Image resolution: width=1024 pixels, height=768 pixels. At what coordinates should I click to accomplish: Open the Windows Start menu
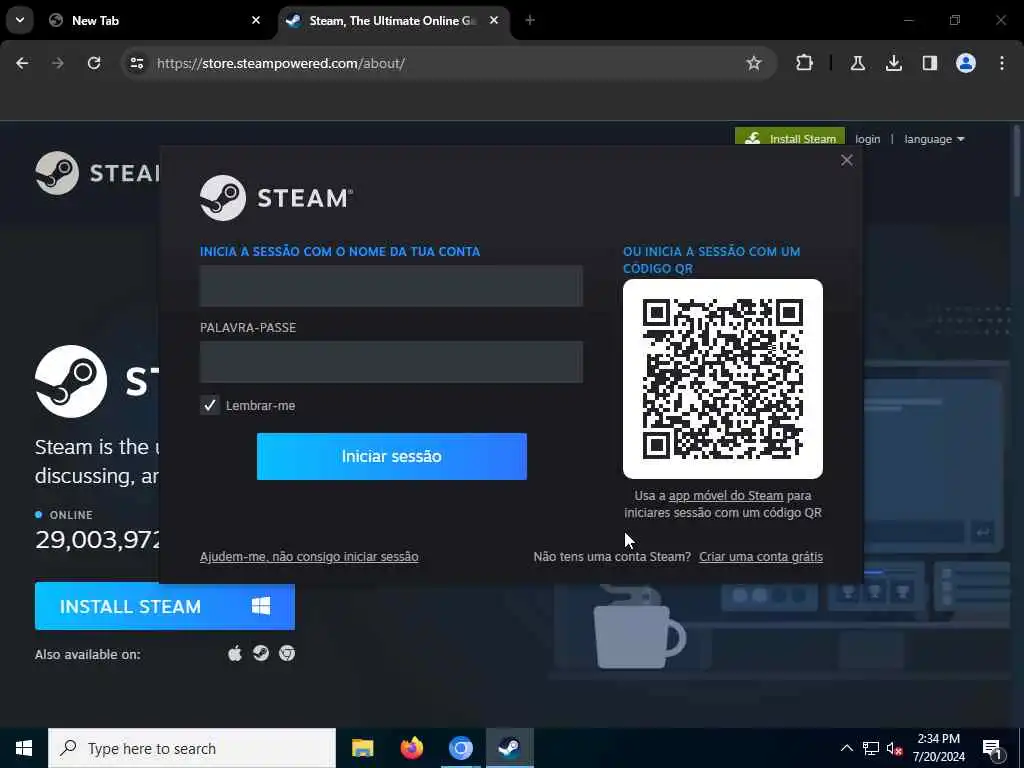coord(24,748)
